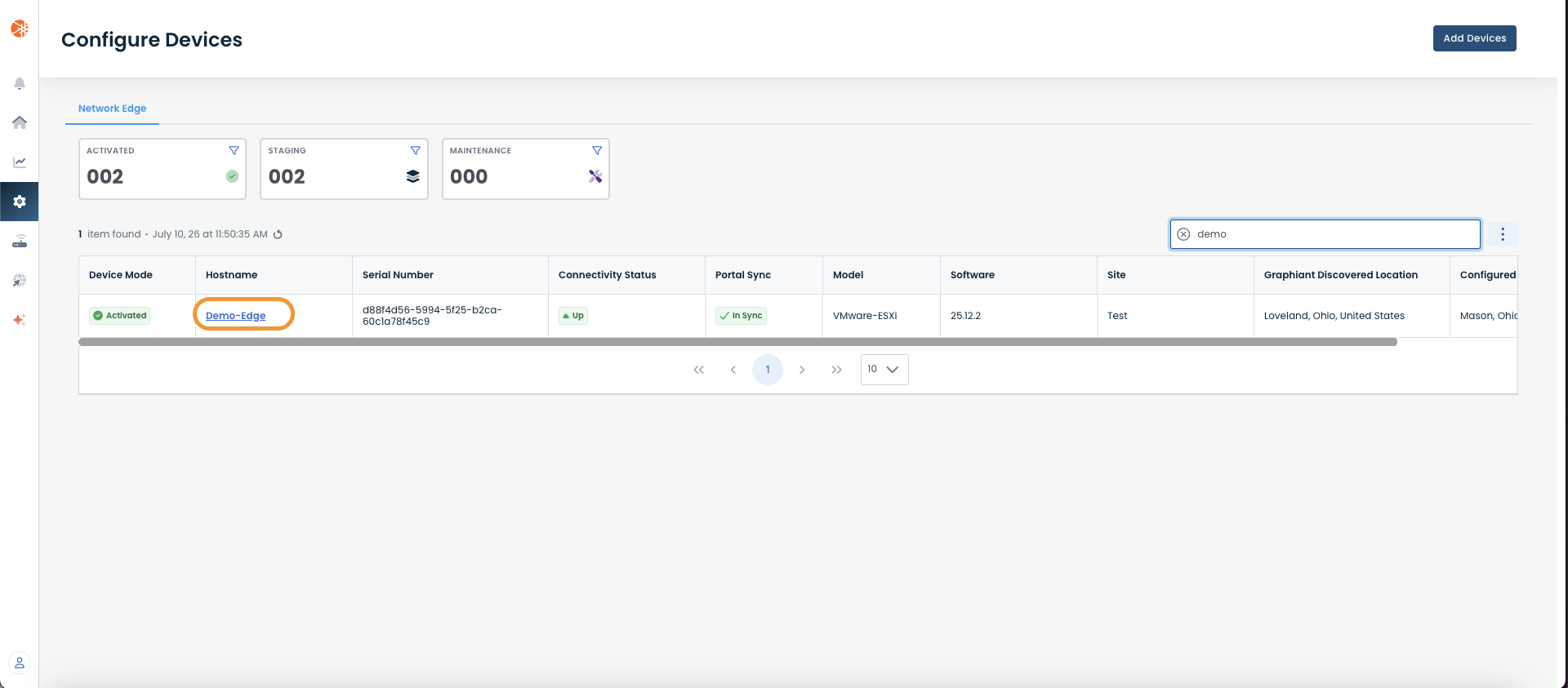
Task: Click the Graphiant logo icon
Action: (20, 29)
